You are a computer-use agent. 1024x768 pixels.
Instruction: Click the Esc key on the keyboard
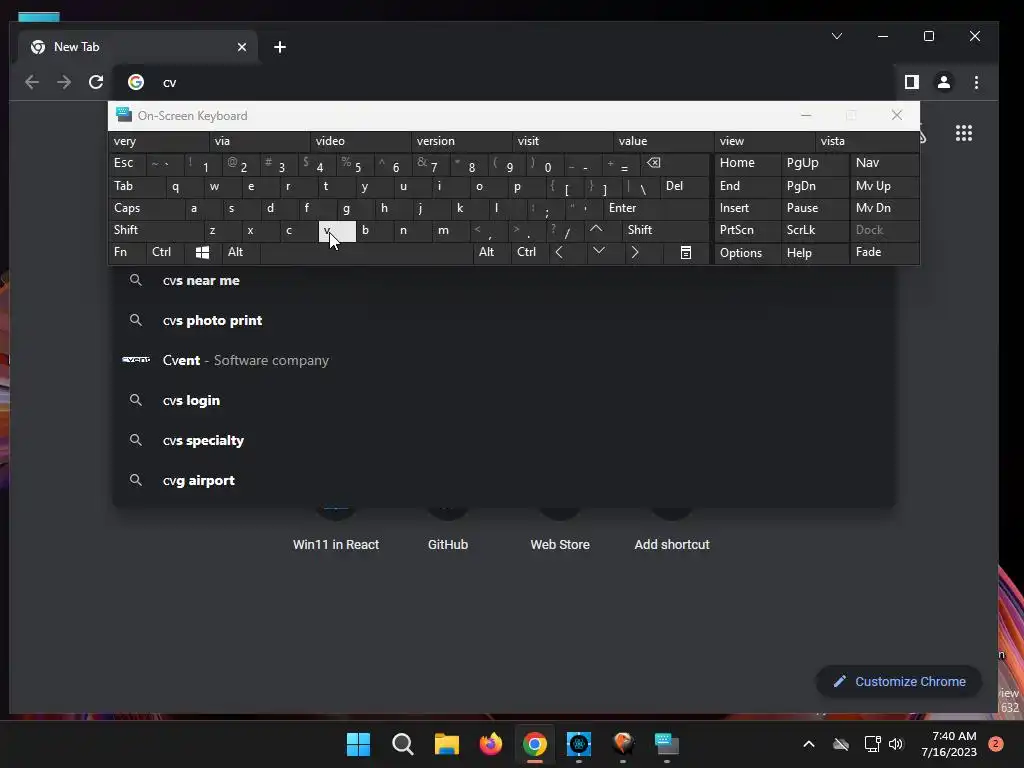pyautogui.click(x=127, y=163)
